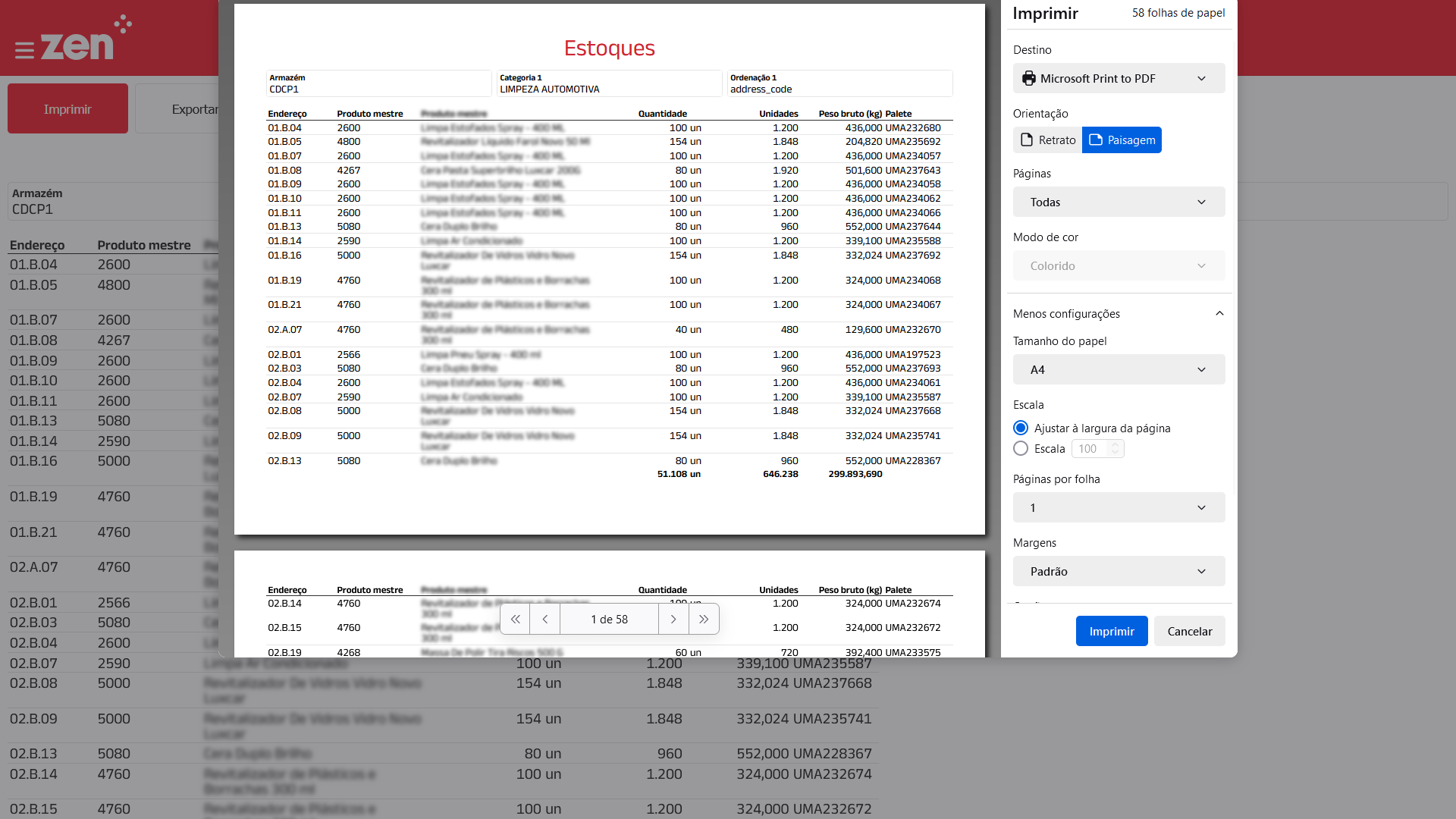Screen dimensions: 1456x819
Task: Open the Páginas por folha dropdown
Action: click(x=1119, y=508)
